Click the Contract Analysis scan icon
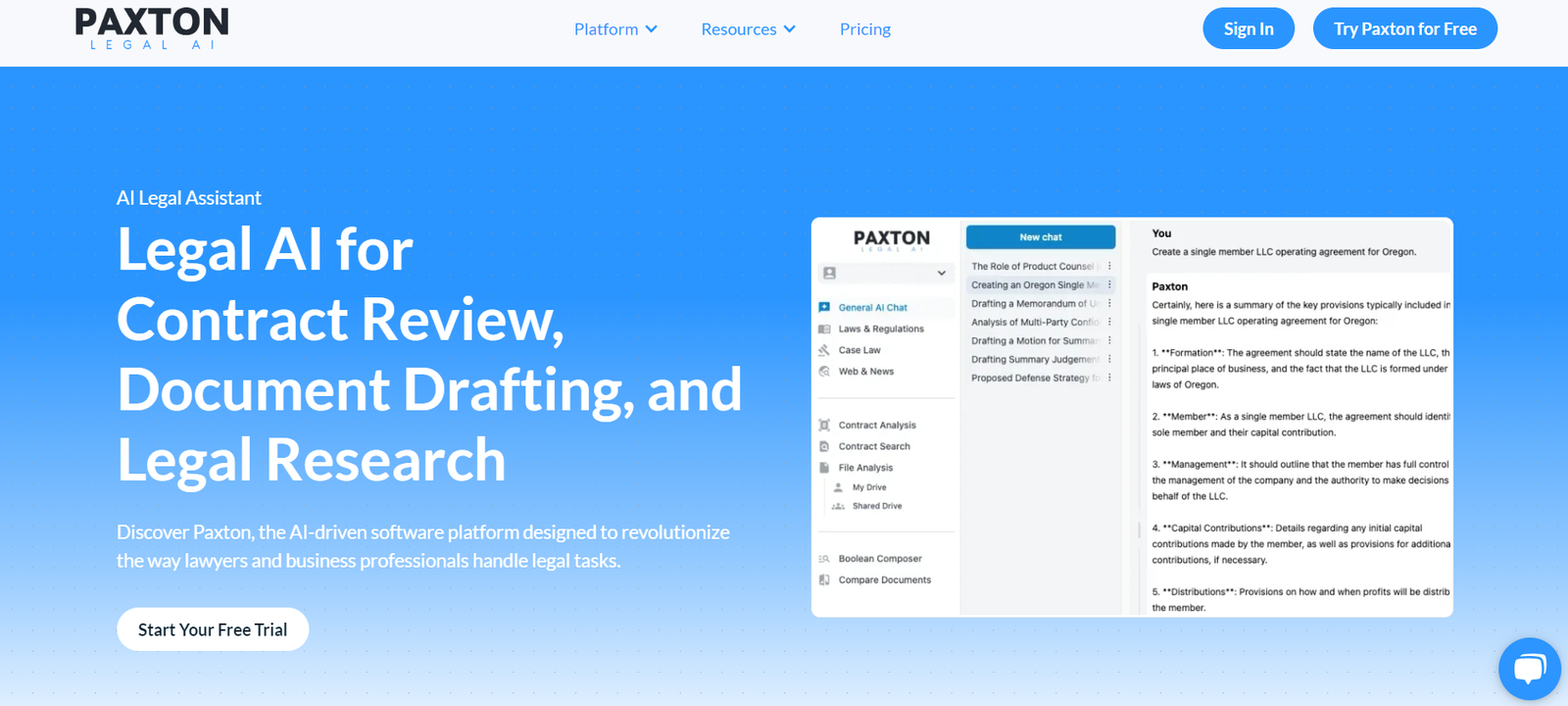The height and width of the screenshot is (706, 1568). coord(824,426)
